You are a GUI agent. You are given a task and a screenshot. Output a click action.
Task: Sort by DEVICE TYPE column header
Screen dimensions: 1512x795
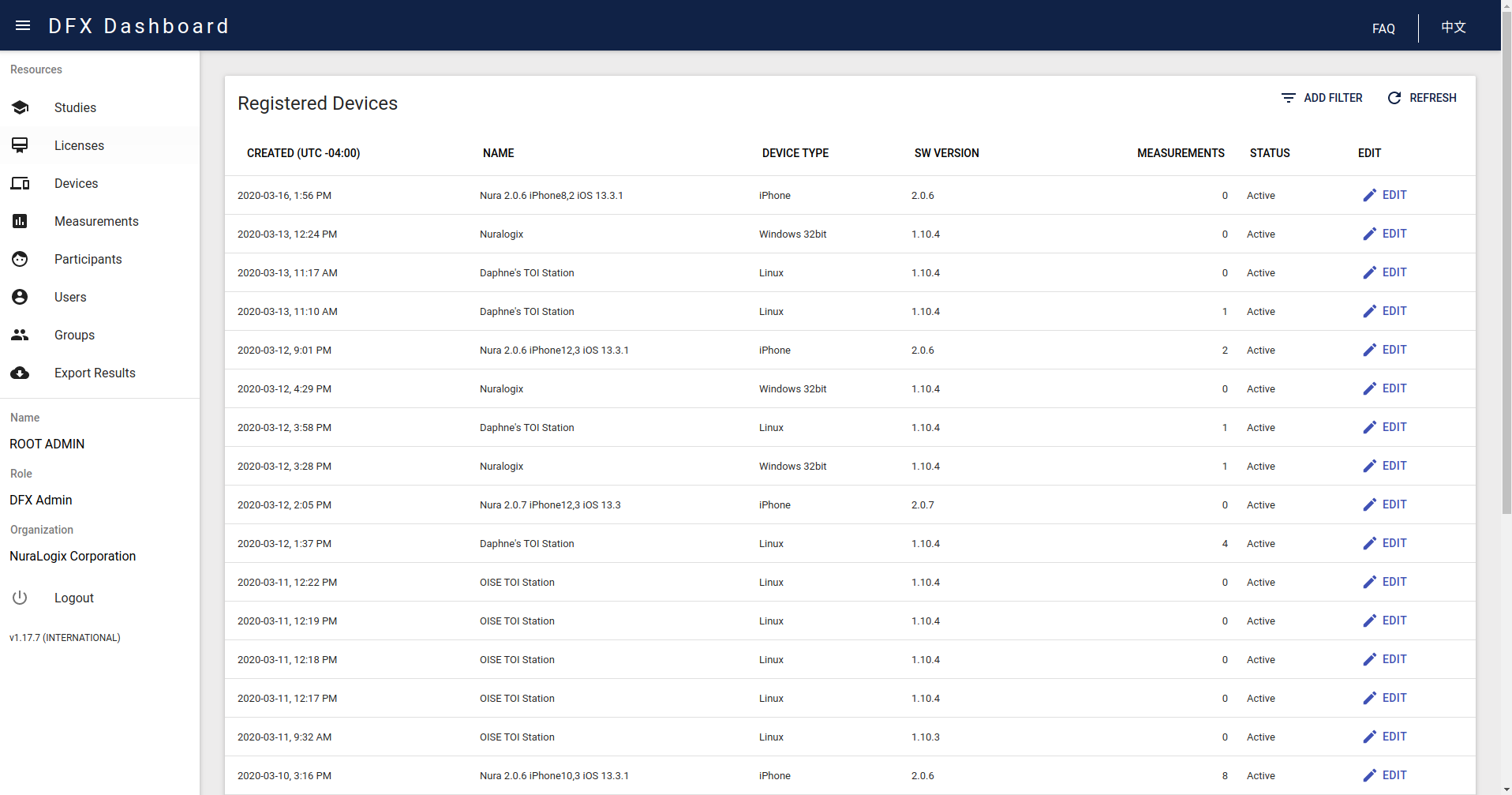[795, 153]
